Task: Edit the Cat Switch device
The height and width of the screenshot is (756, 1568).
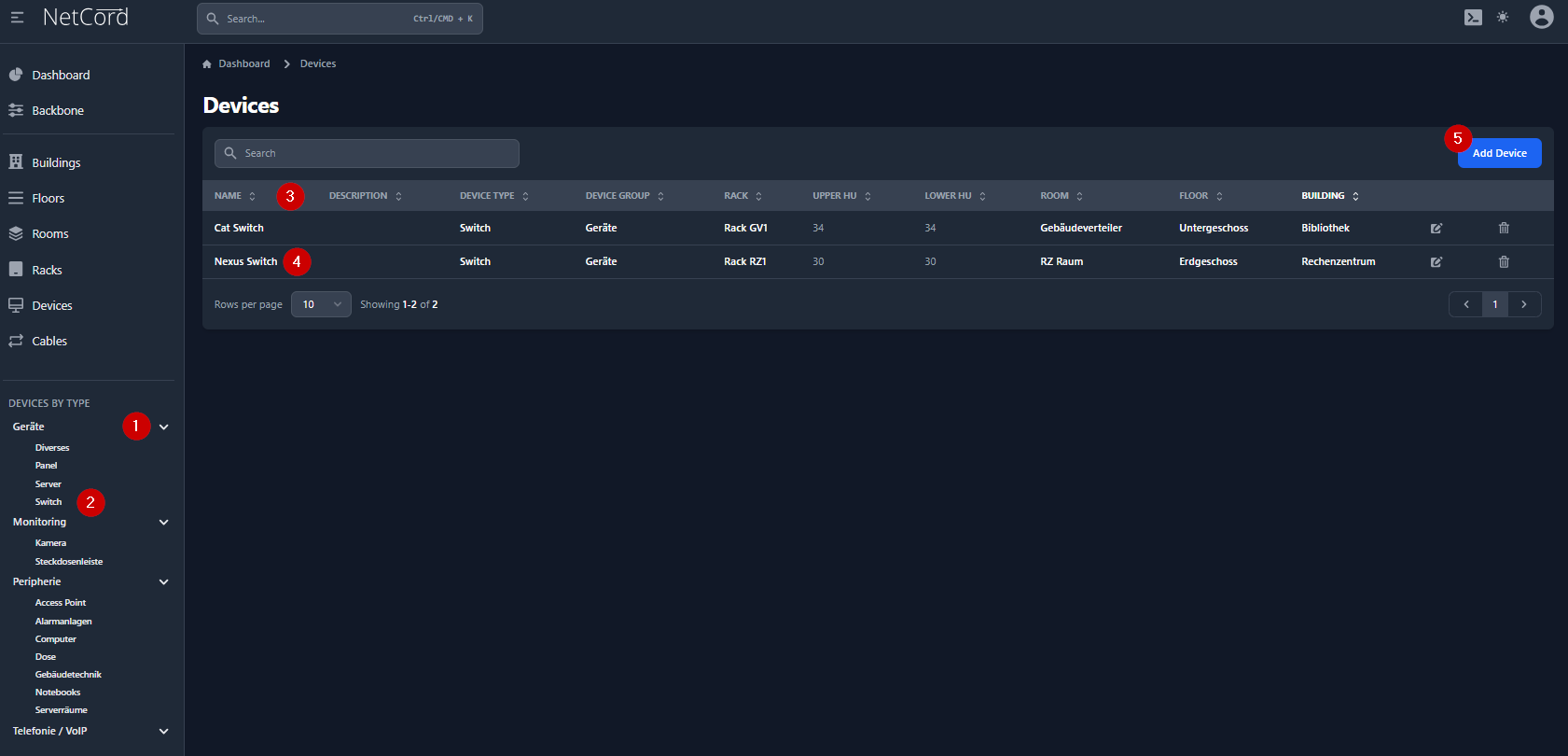Action: click(1436, 229)
